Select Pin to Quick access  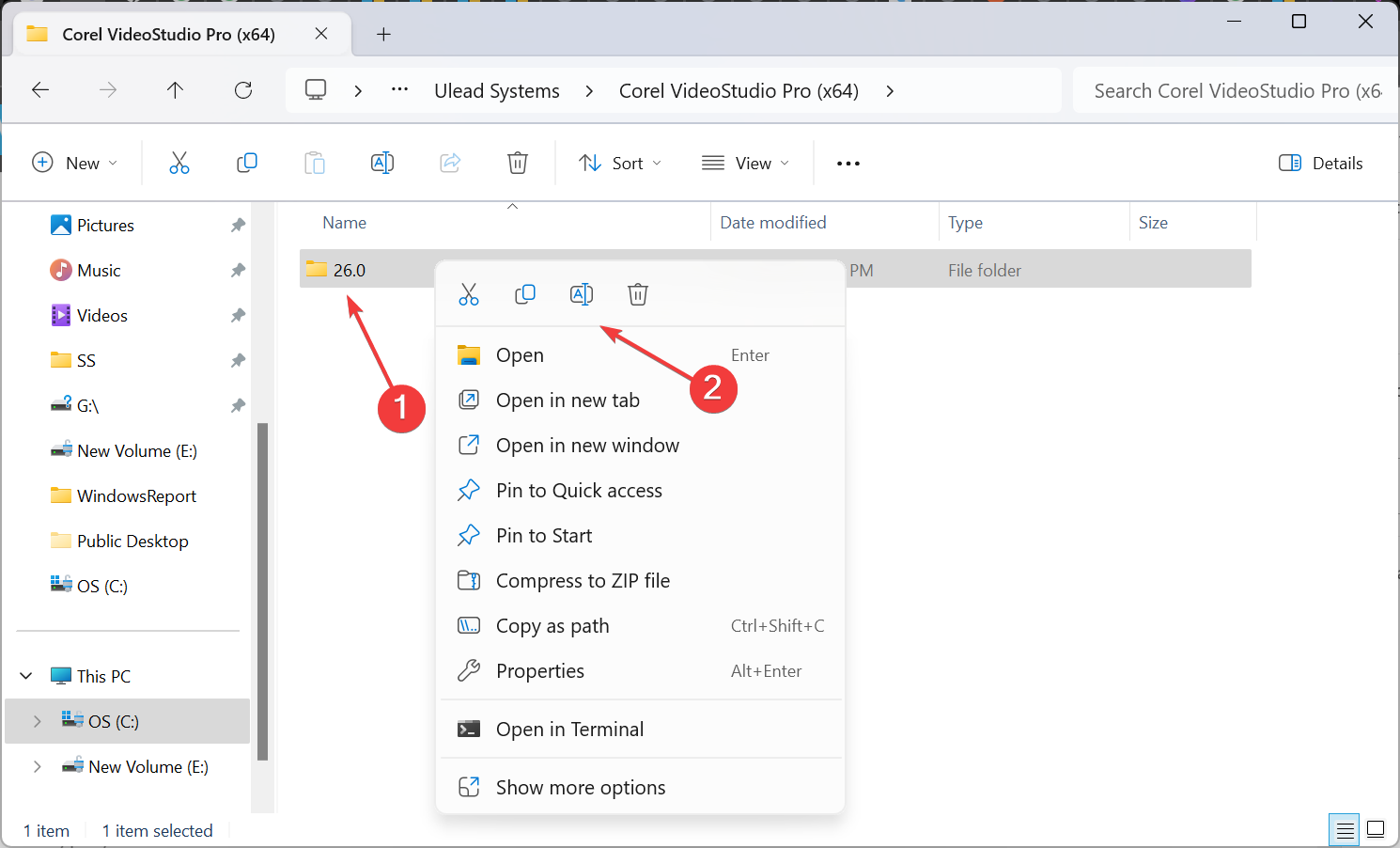(641, 491)
